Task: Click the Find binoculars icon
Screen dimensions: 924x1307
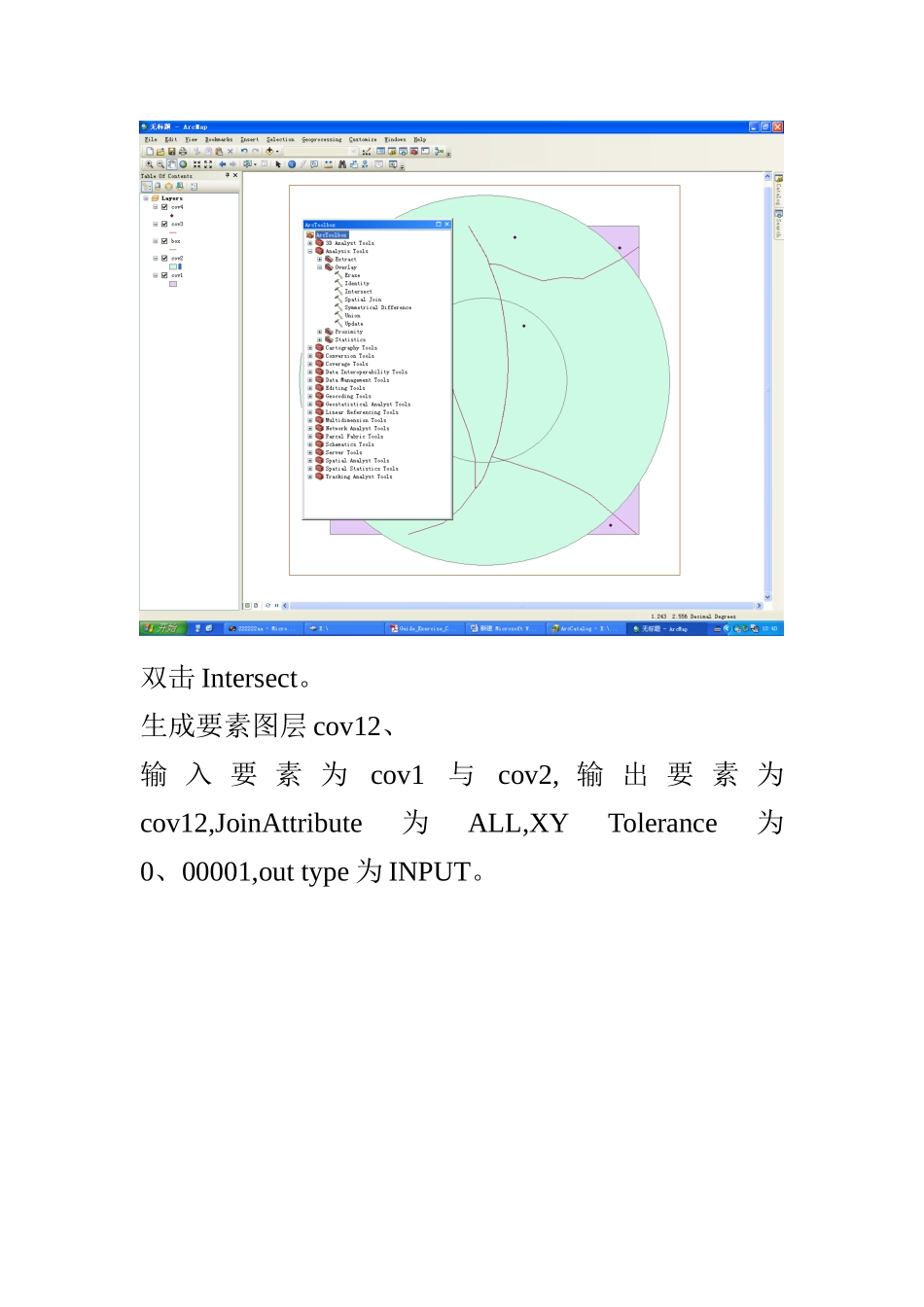Action: pyautogui.click(x=342, y=164)
